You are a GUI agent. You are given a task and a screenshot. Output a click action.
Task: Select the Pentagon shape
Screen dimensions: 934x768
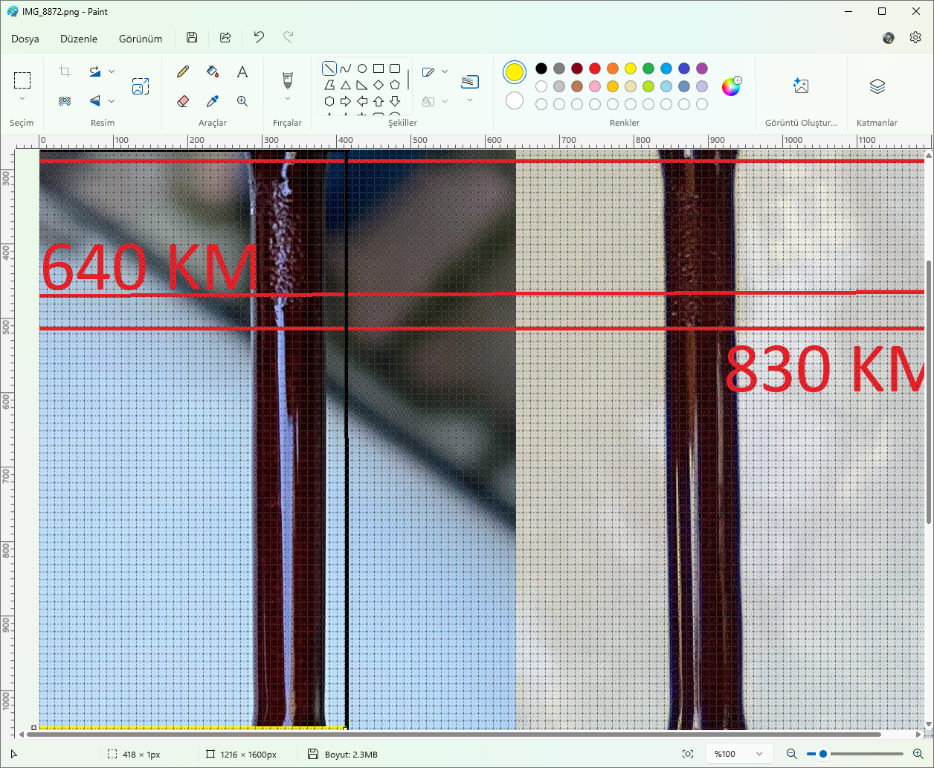394,85
